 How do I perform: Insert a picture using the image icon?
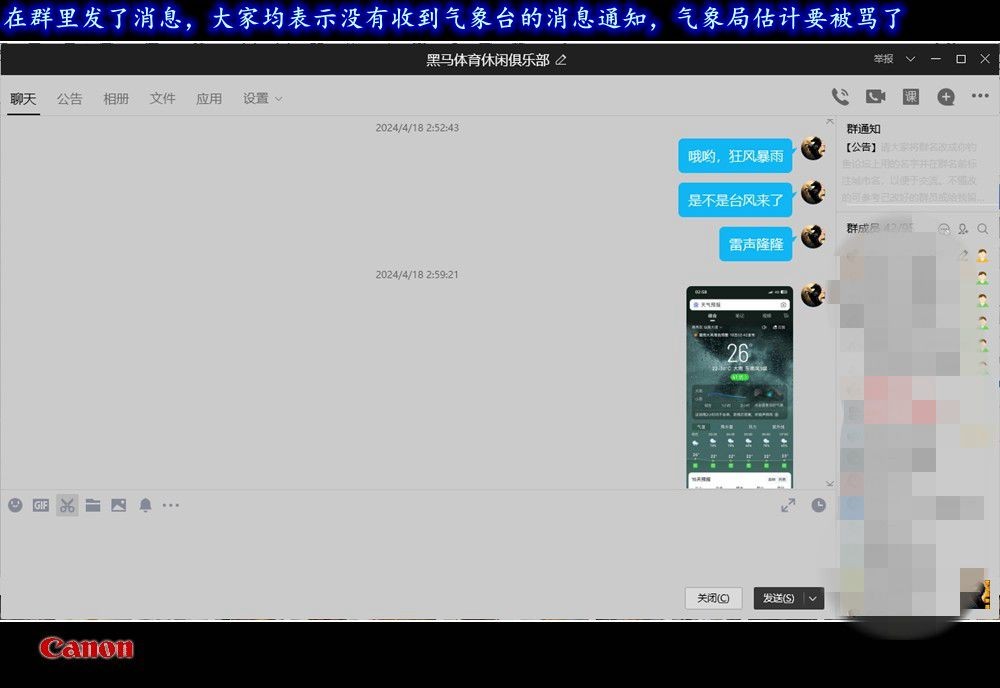119,505
